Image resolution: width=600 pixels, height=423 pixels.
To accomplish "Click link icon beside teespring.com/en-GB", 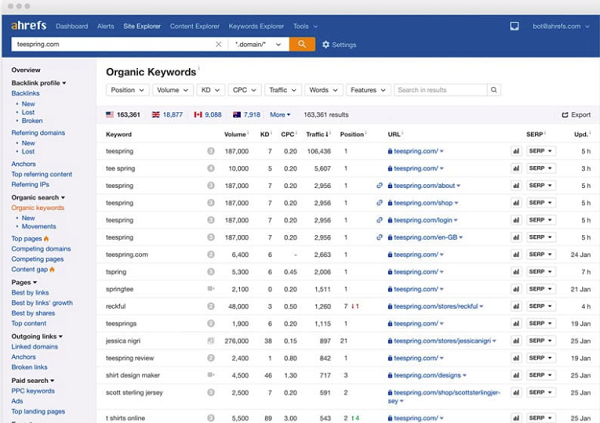I will pyautogui.click(x=379, y=237).
